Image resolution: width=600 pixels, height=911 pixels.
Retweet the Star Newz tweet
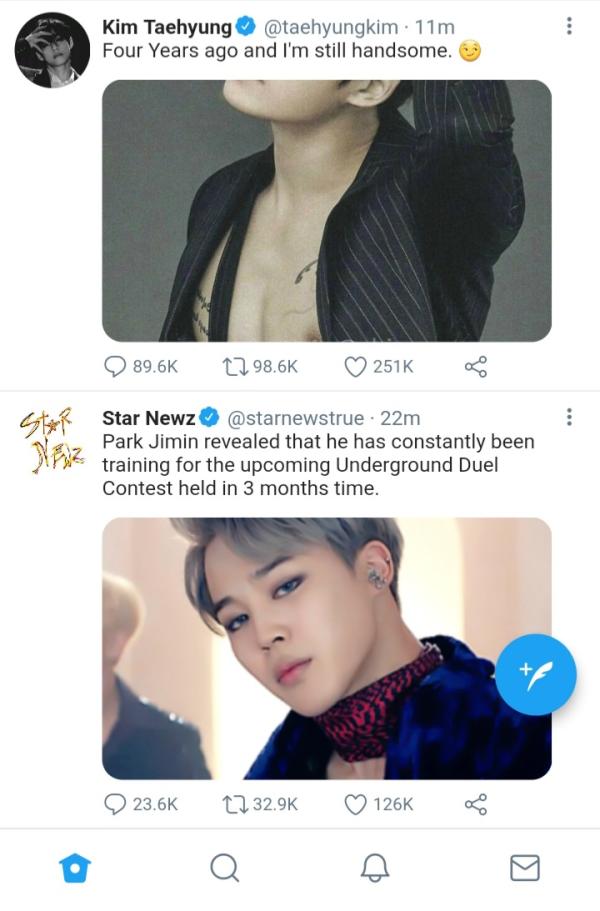coord(237,804)
